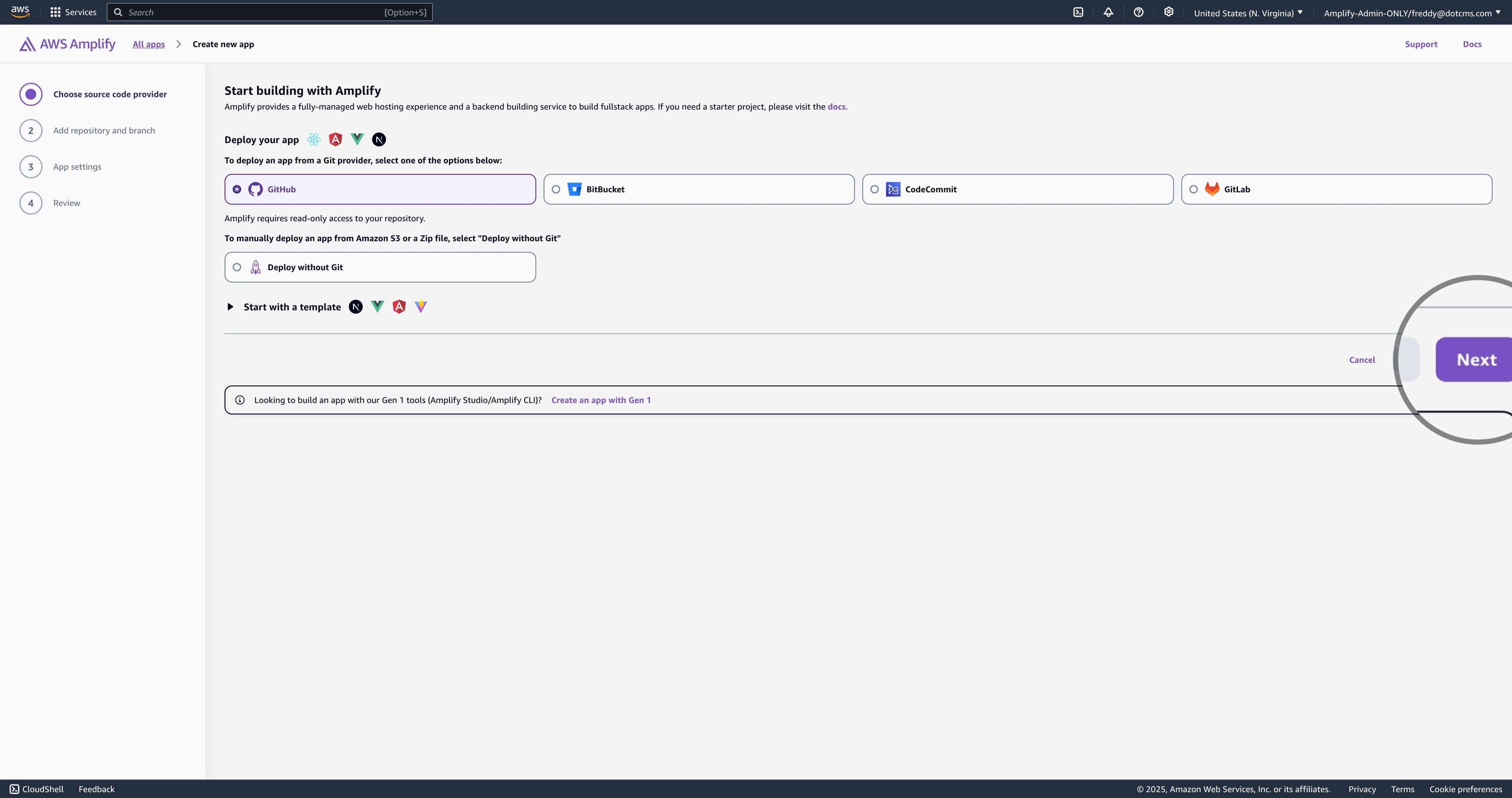The image size is (1512, 798).
Task: Follow the Create an app with Gen 1 link
Action: click(601, 400)
